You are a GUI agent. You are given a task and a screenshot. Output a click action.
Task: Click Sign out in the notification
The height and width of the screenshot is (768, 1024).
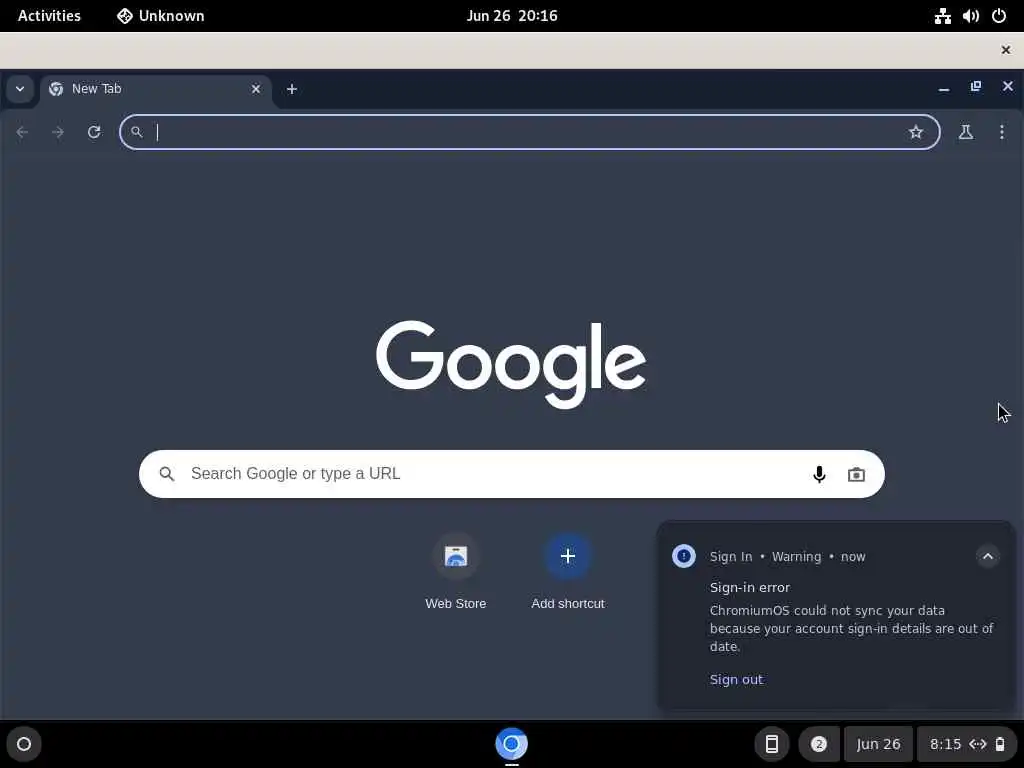tap(736, 679)
